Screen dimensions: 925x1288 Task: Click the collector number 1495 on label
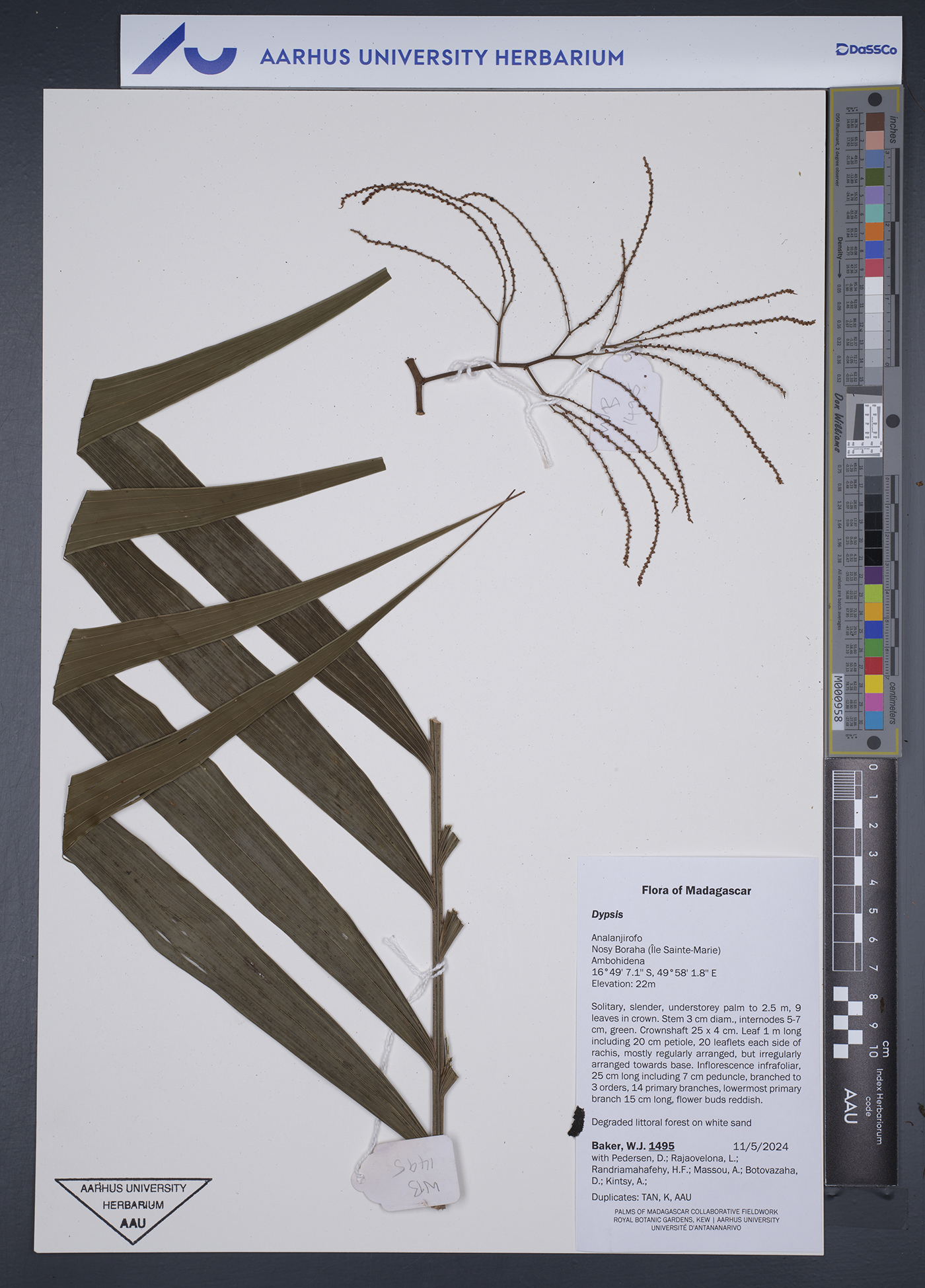pos(661,1146)
